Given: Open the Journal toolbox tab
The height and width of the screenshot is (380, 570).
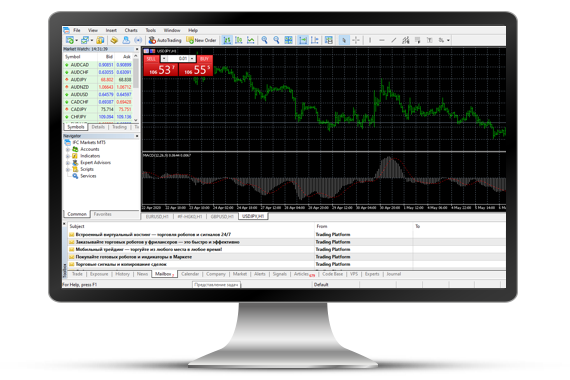Looking at the screenshot, I should (393, 274).
